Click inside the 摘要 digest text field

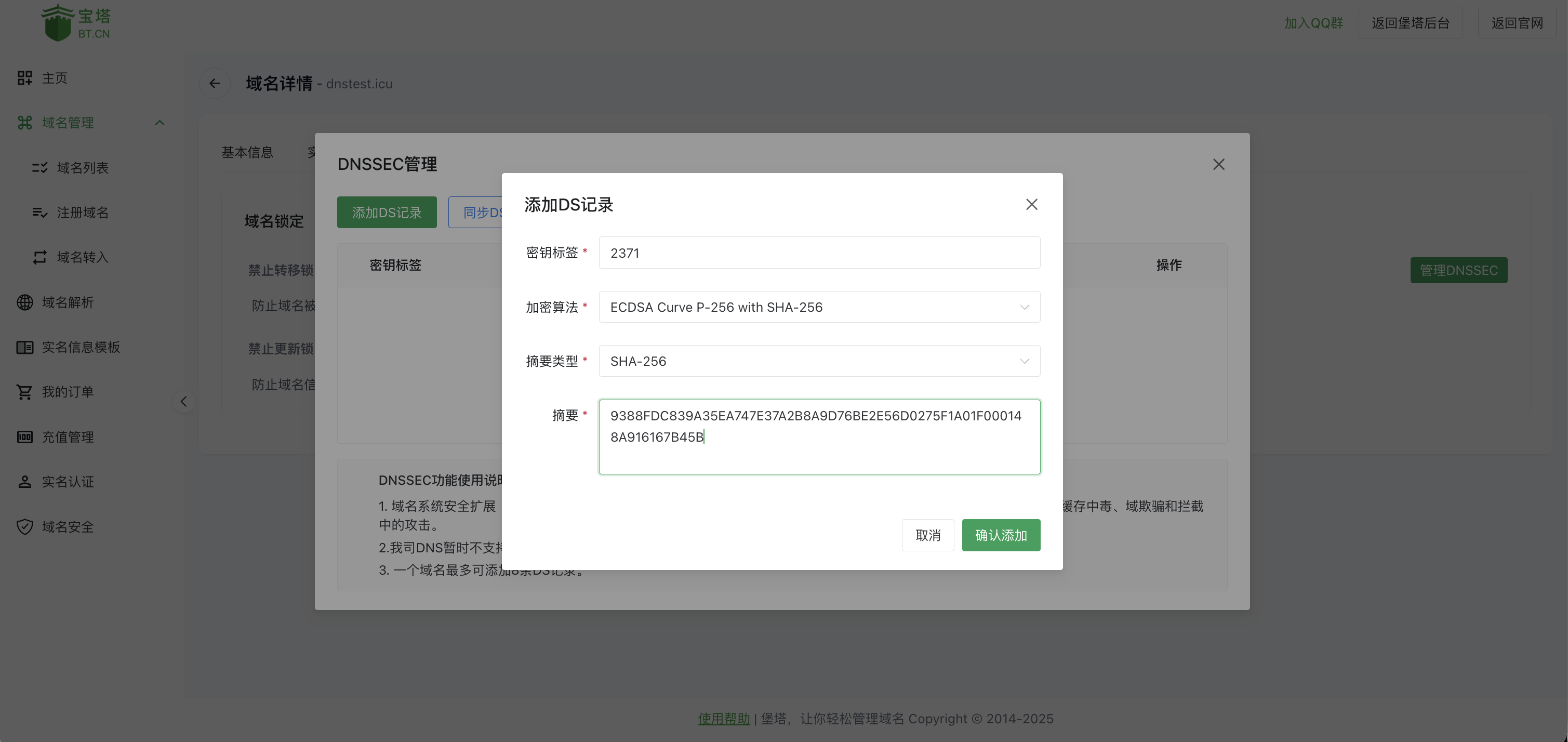click(819, 436)
